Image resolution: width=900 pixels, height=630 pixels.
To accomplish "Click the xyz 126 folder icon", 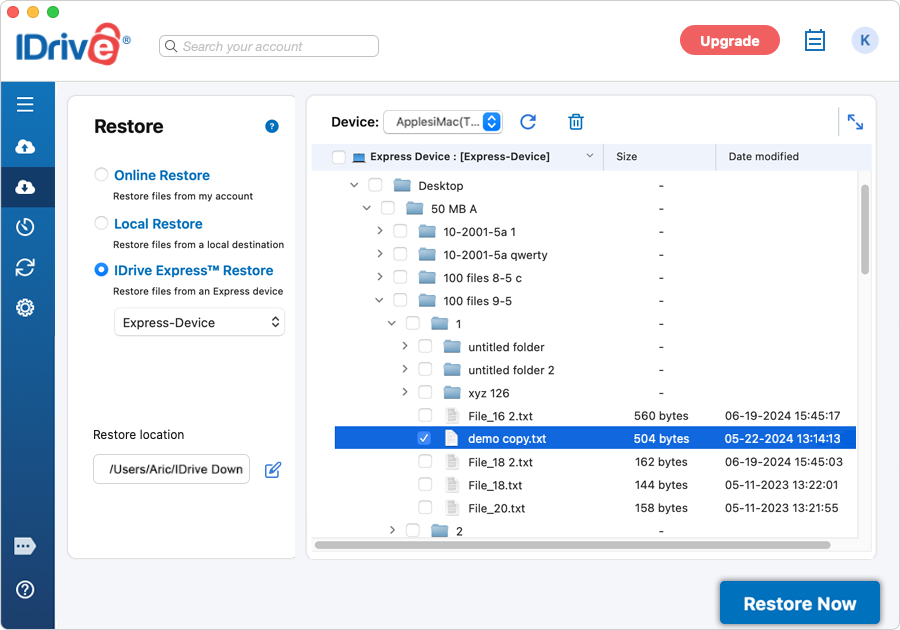I will point(452,392).
